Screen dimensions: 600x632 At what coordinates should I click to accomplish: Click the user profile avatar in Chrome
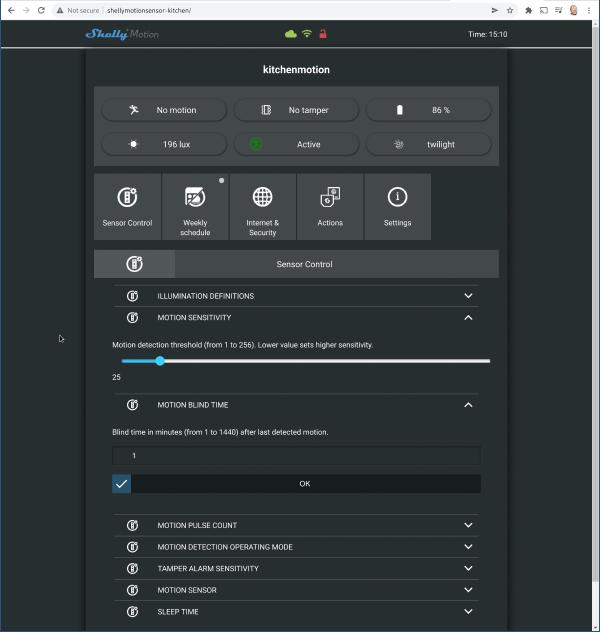(573, 10)
